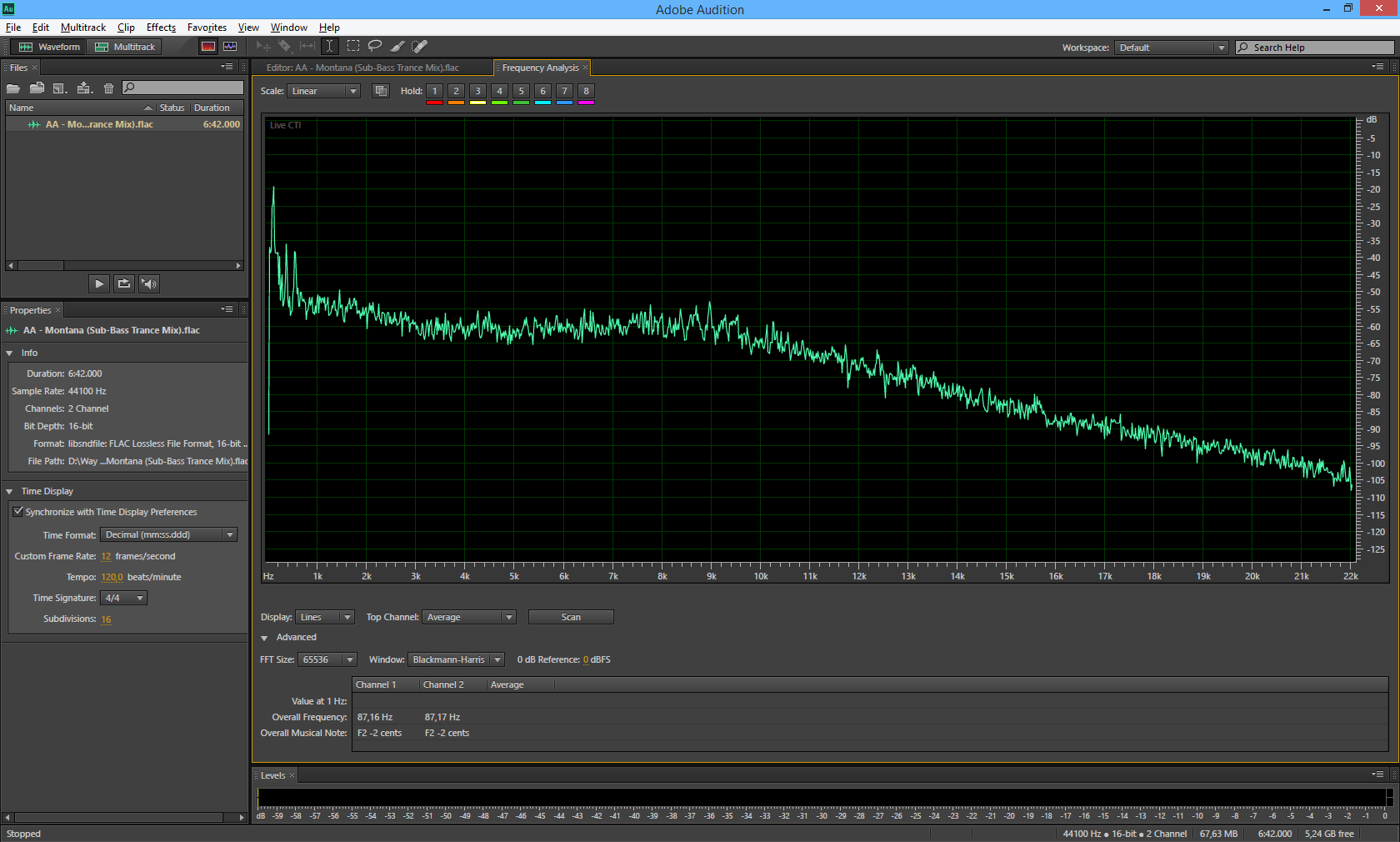Toggle Hold button 8
Screen dimensions: 1400x842
[x=586, y=91]
